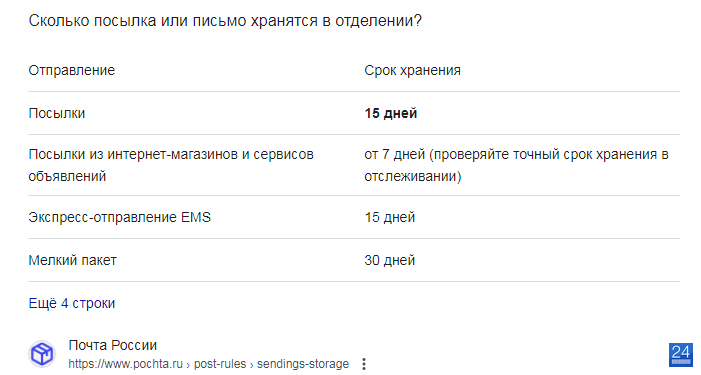This screenshot has height=375, width=701.
Task: Click the 'Посылки' row label
Action: (x=57, y=113)
